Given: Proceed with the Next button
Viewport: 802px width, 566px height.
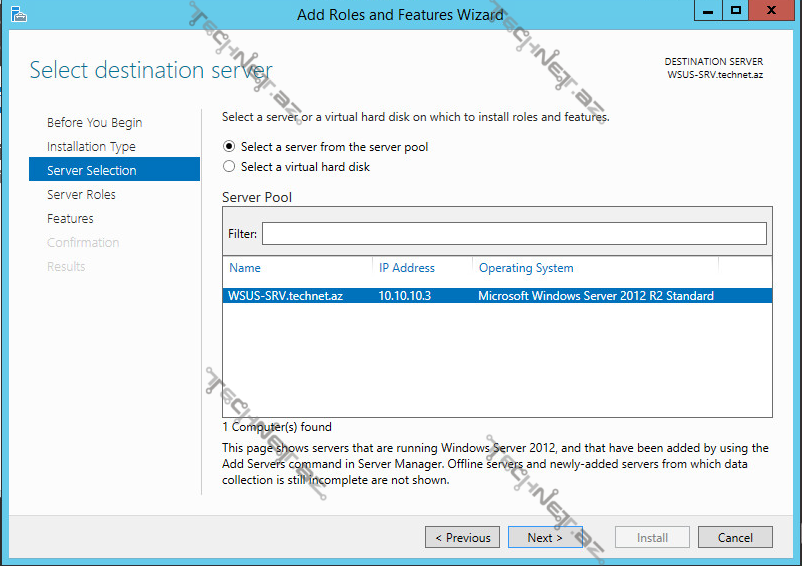Looking at the screenshot, I should click(545, 538).
